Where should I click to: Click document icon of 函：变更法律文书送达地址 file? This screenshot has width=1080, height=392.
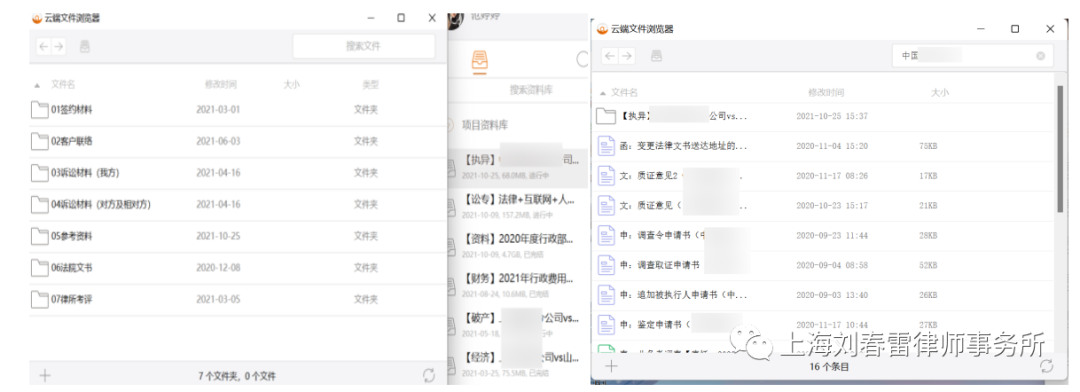605,146
